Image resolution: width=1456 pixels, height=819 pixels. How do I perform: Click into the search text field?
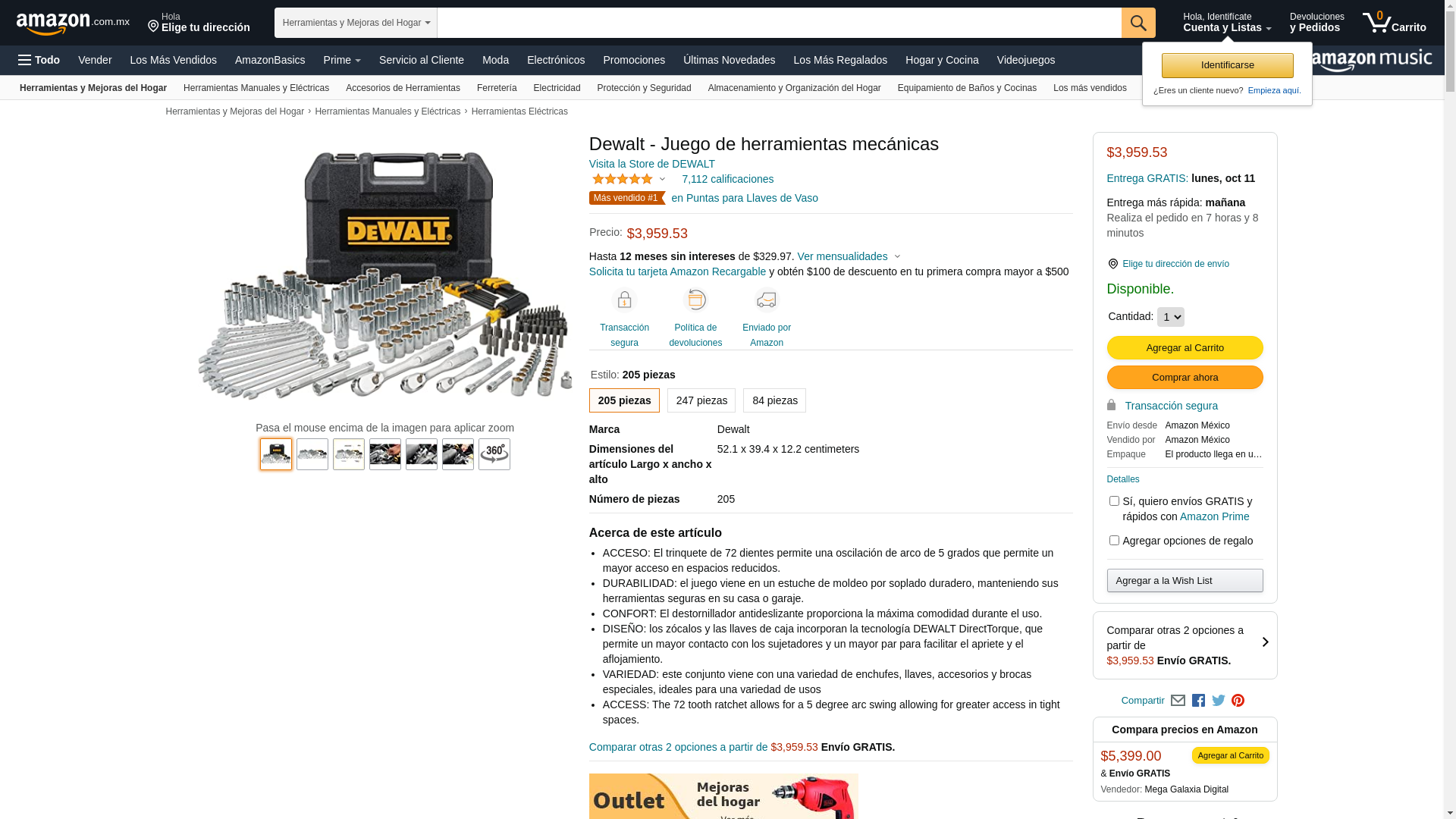pyautogui.click(x=779, y=23)
